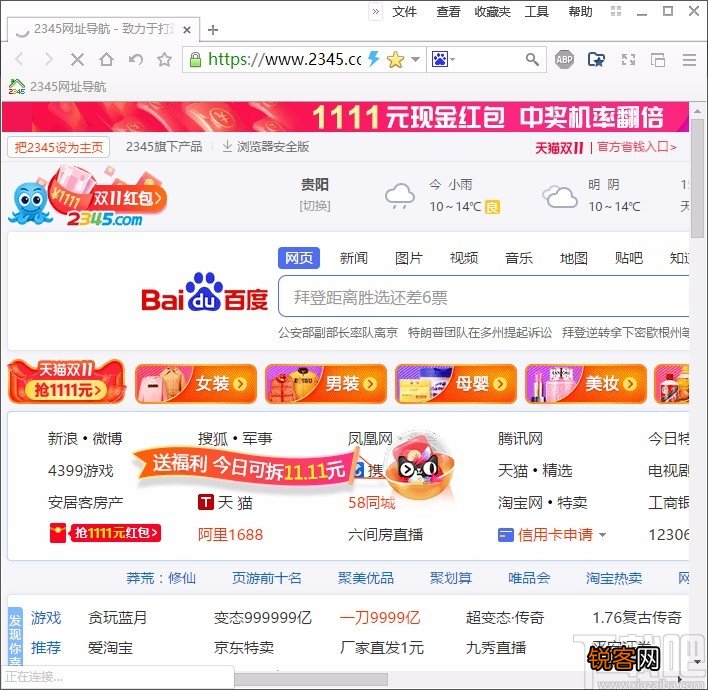Screen dimensions: 708x690
Task: Click the browser forward arrow
Action: tap(48, 59)
